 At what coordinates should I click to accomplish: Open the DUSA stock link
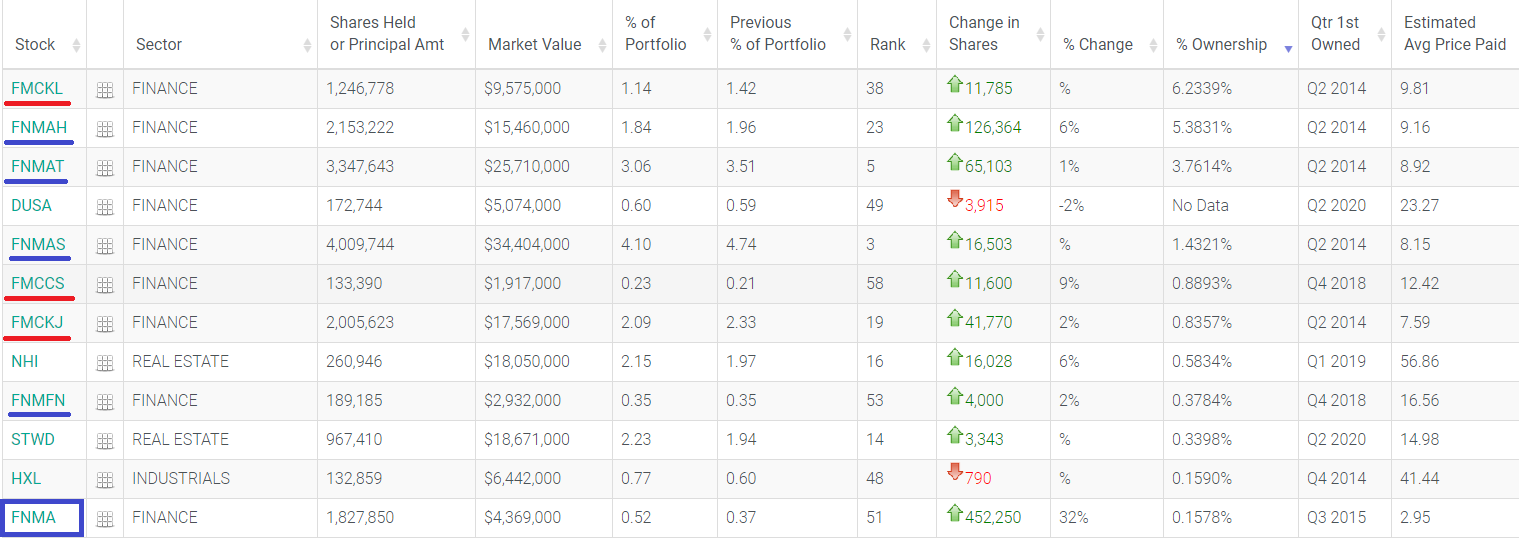(x=31, y=205)
